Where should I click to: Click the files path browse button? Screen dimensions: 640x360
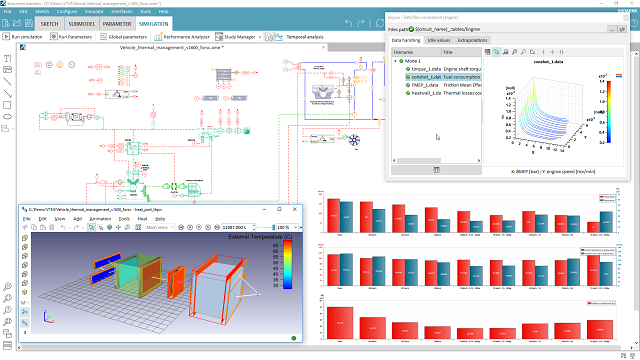click(x=612, y=29)
